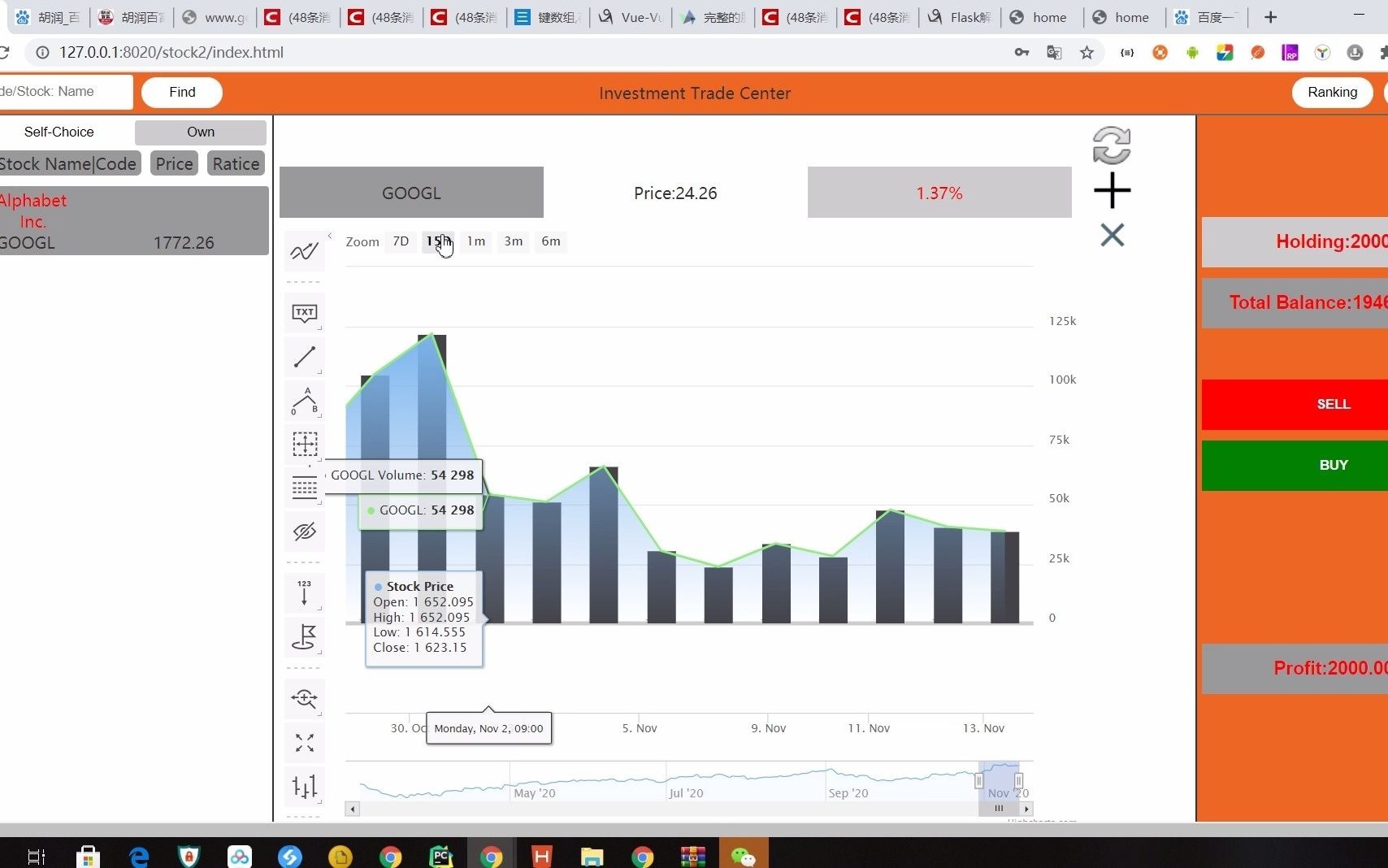
Task: Select the measure selection-box tool
Action: pyautogui.click(x=304, y=444)
